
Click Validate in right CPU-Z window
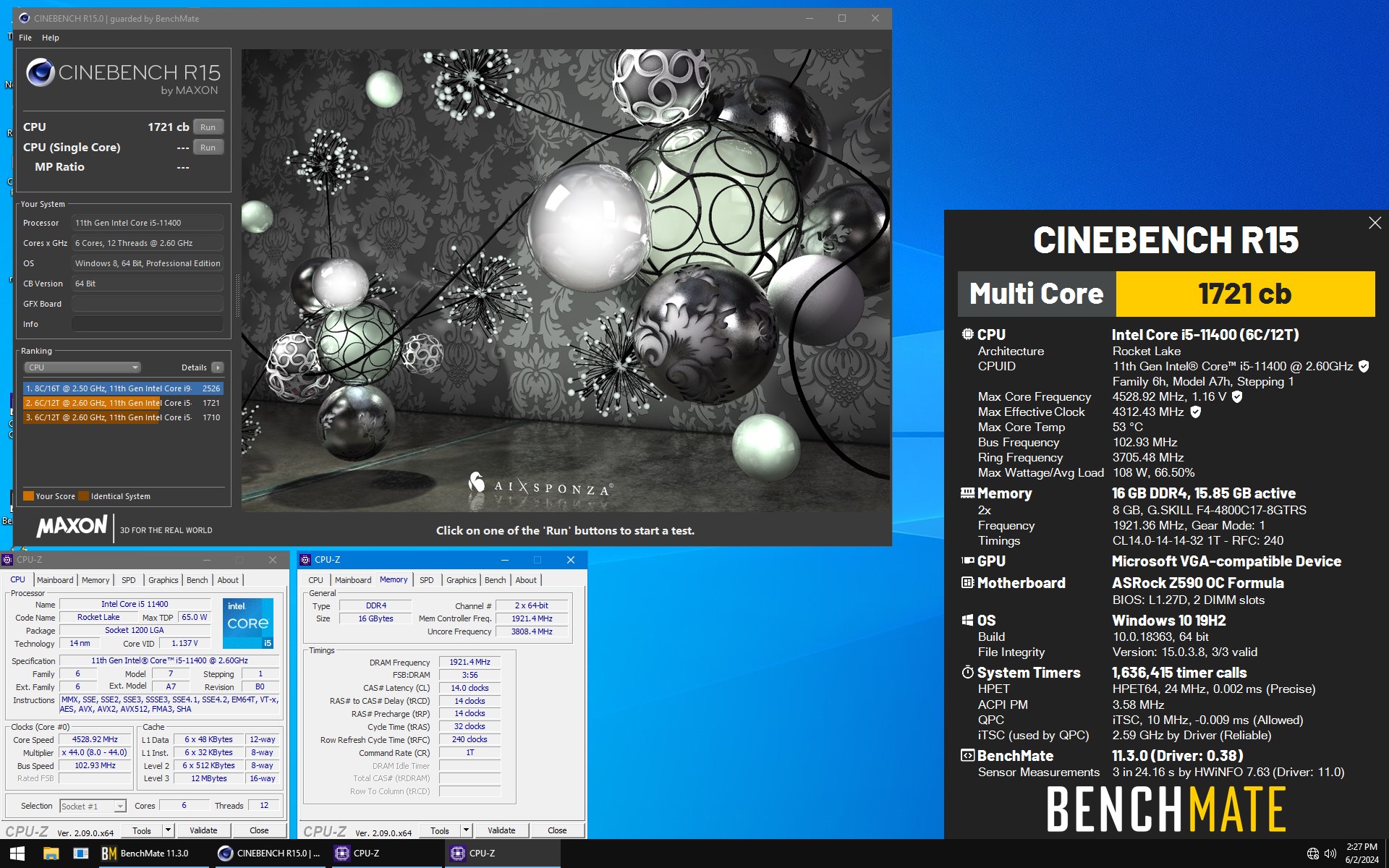pyautogui.click(x=501, y=830)
